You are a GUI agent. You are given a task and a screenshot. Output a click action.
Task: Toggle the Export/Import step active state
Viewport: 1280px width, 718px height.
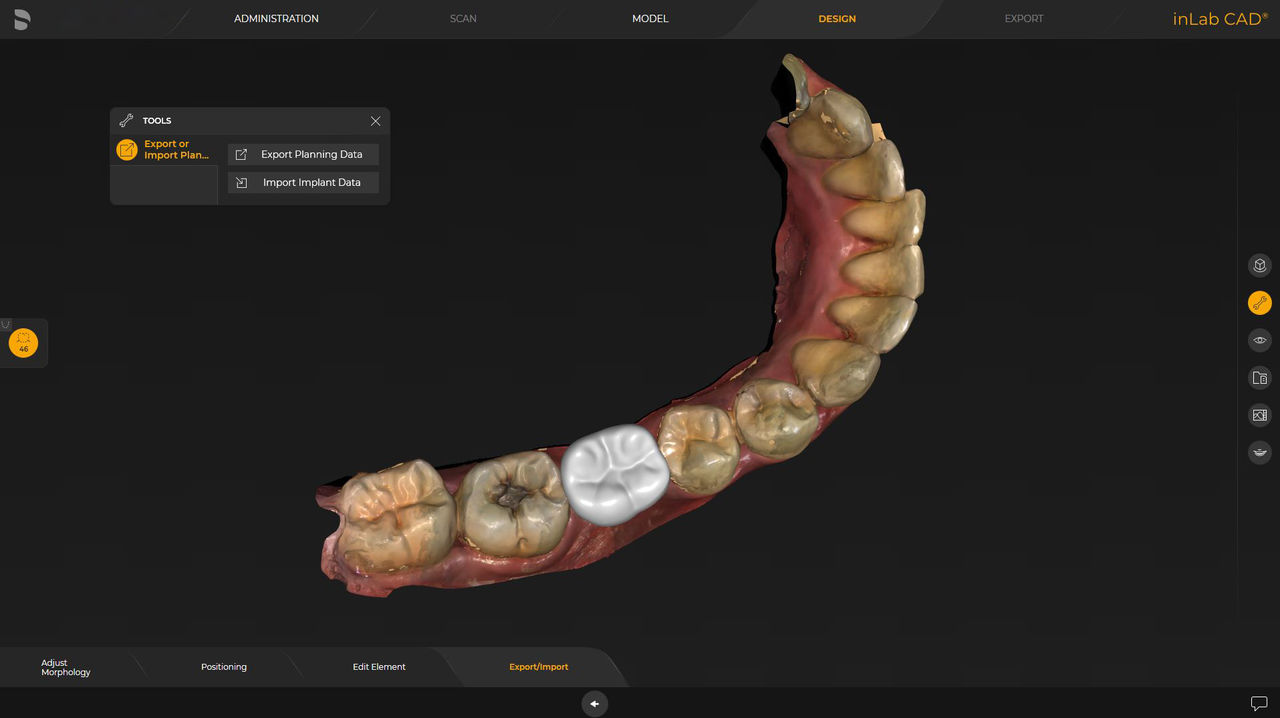(538, 666)
